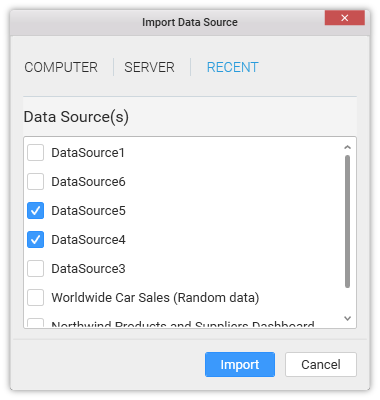Screen dimensions: 380x400
Task: Switch to the COMPUTER tab
Action: click(61, 67)
